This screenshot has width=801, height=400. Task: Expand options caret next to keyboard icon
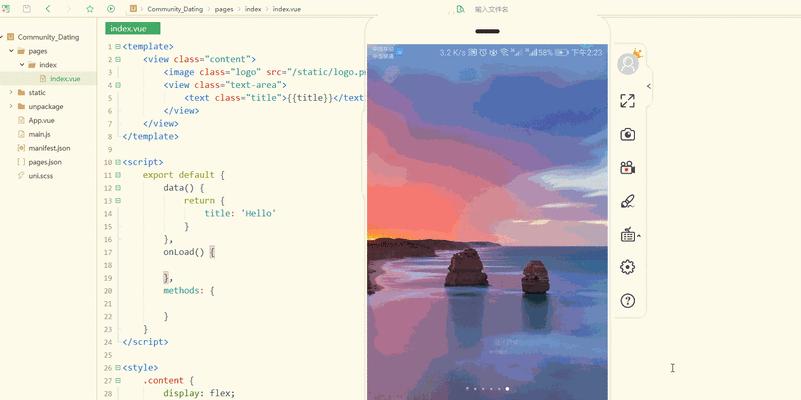(x=639, y=236)
